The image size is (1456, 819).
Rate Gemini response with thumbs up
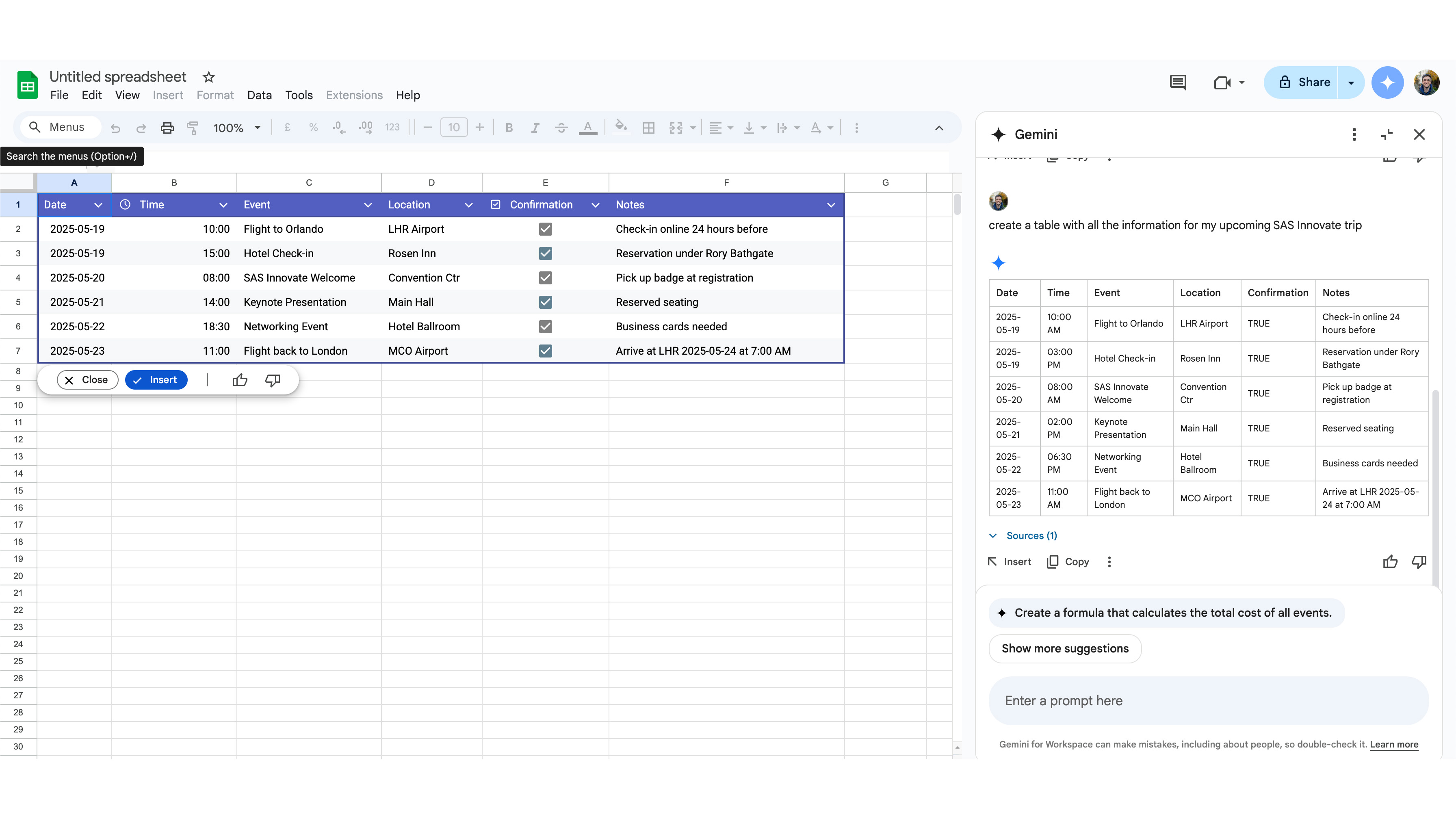click(x=1391, y=562)
